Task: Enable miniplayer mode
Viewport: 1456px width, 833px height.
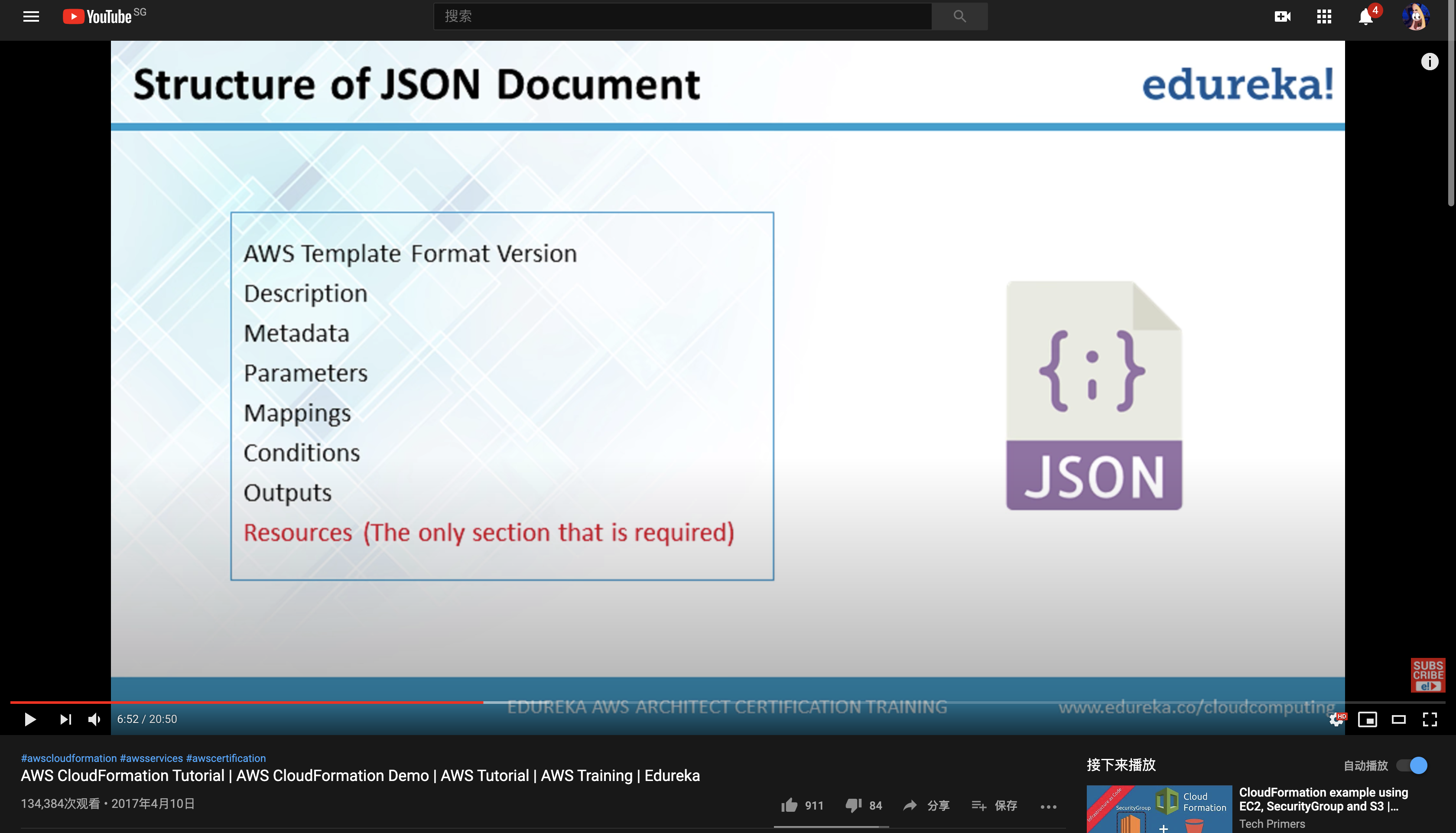Action: point(1367,719)
